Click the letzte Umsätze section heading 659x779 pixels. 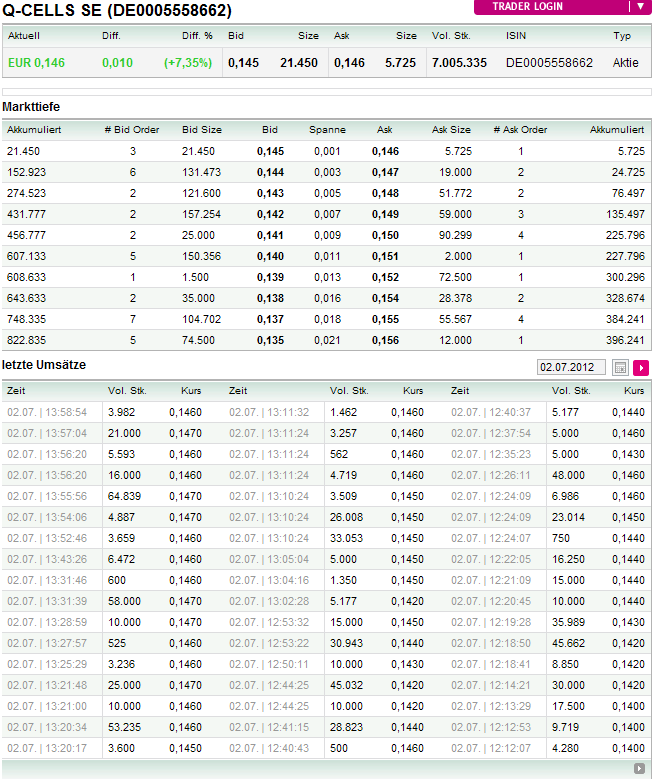tap(44, 366)
